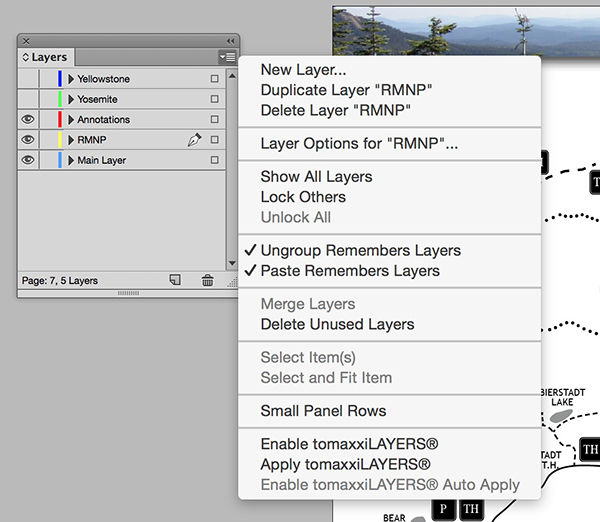
Task: Hide the RMNP layer eye icon
Action: click(28, 140)
